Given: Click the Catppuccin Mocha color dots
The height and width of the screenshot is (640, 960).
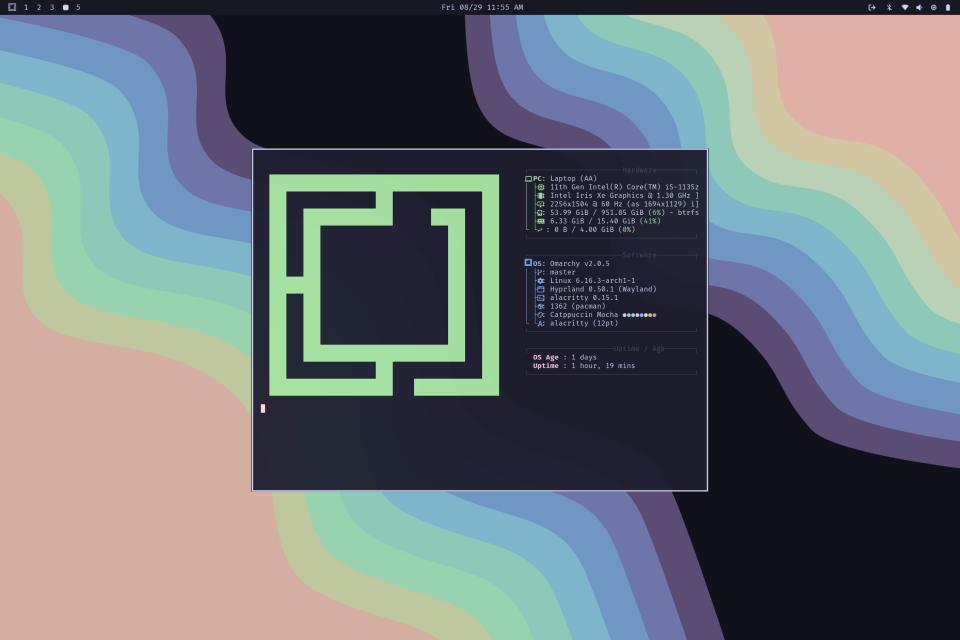Looking at the screenshot, I should [639, 315].
